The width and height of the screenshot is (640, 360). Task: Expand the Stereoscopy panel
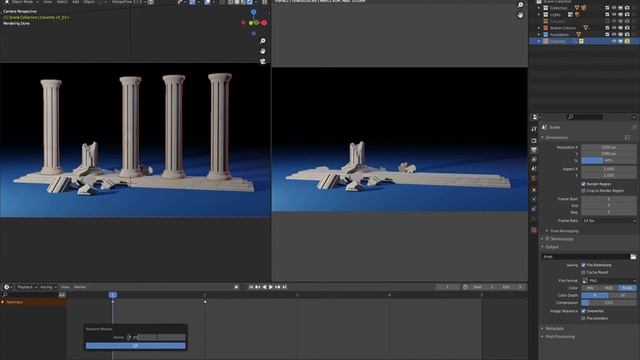pyautogui.click(x=543, y=239)
